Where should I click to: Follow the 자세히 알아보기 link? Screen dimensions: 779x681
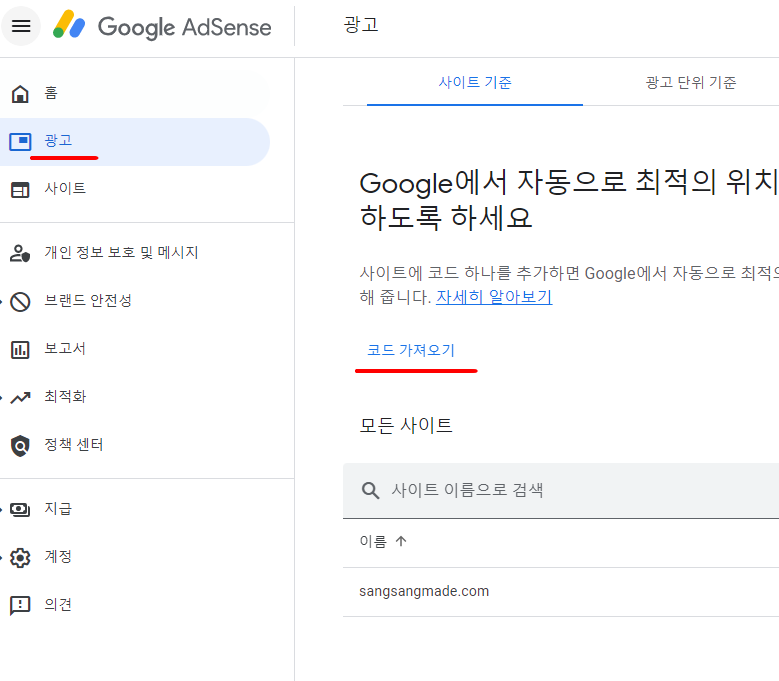(x=494, y=297)
